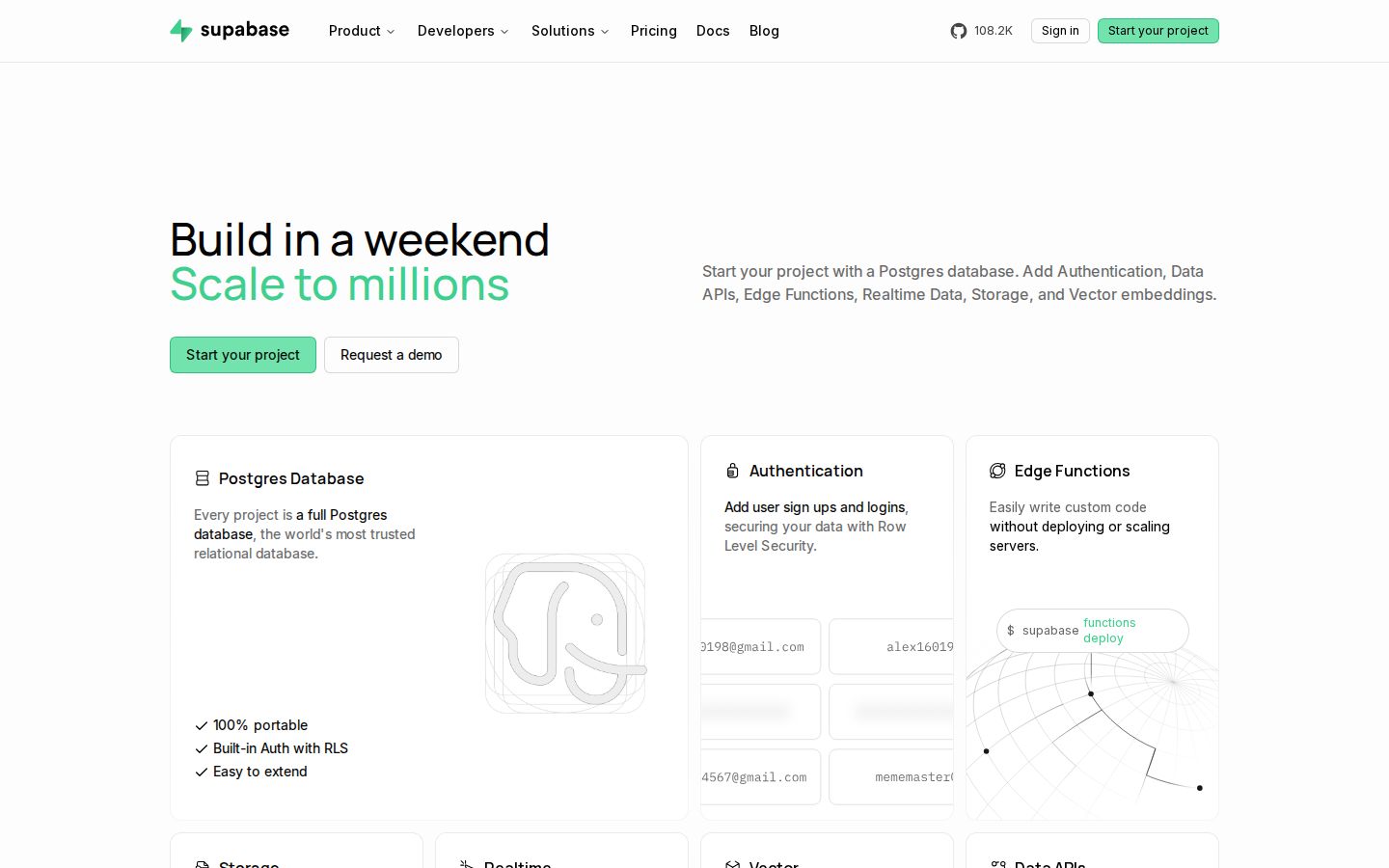Click the "alex16019" email cell
This screenshot has width=1389, height=868.
point(891,646)
